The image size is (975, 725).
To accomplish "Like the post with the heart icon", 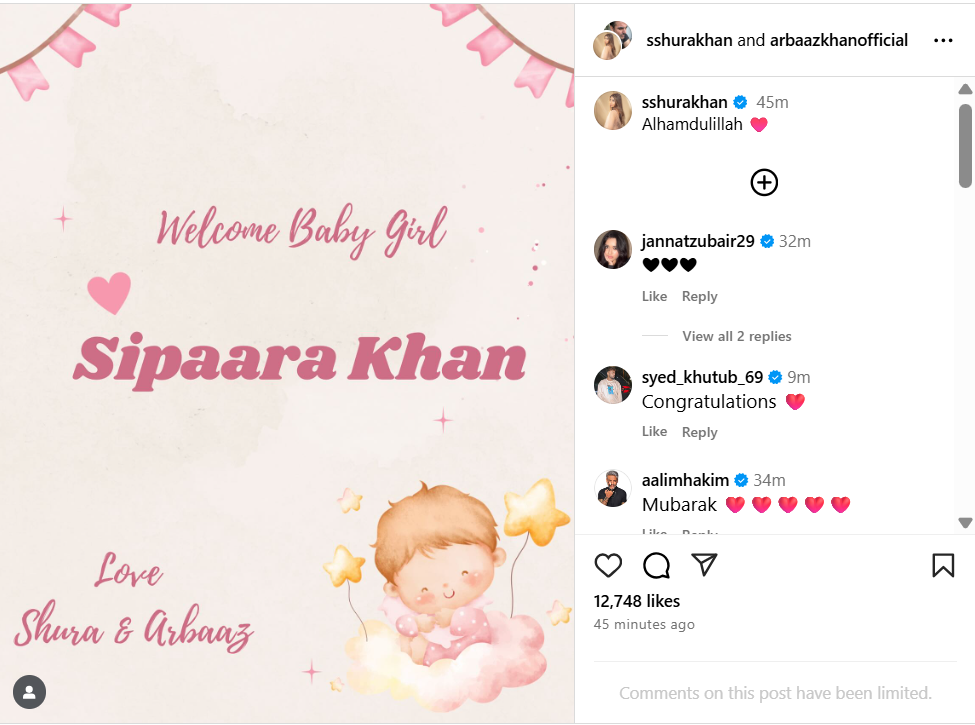I will point(608,565).
